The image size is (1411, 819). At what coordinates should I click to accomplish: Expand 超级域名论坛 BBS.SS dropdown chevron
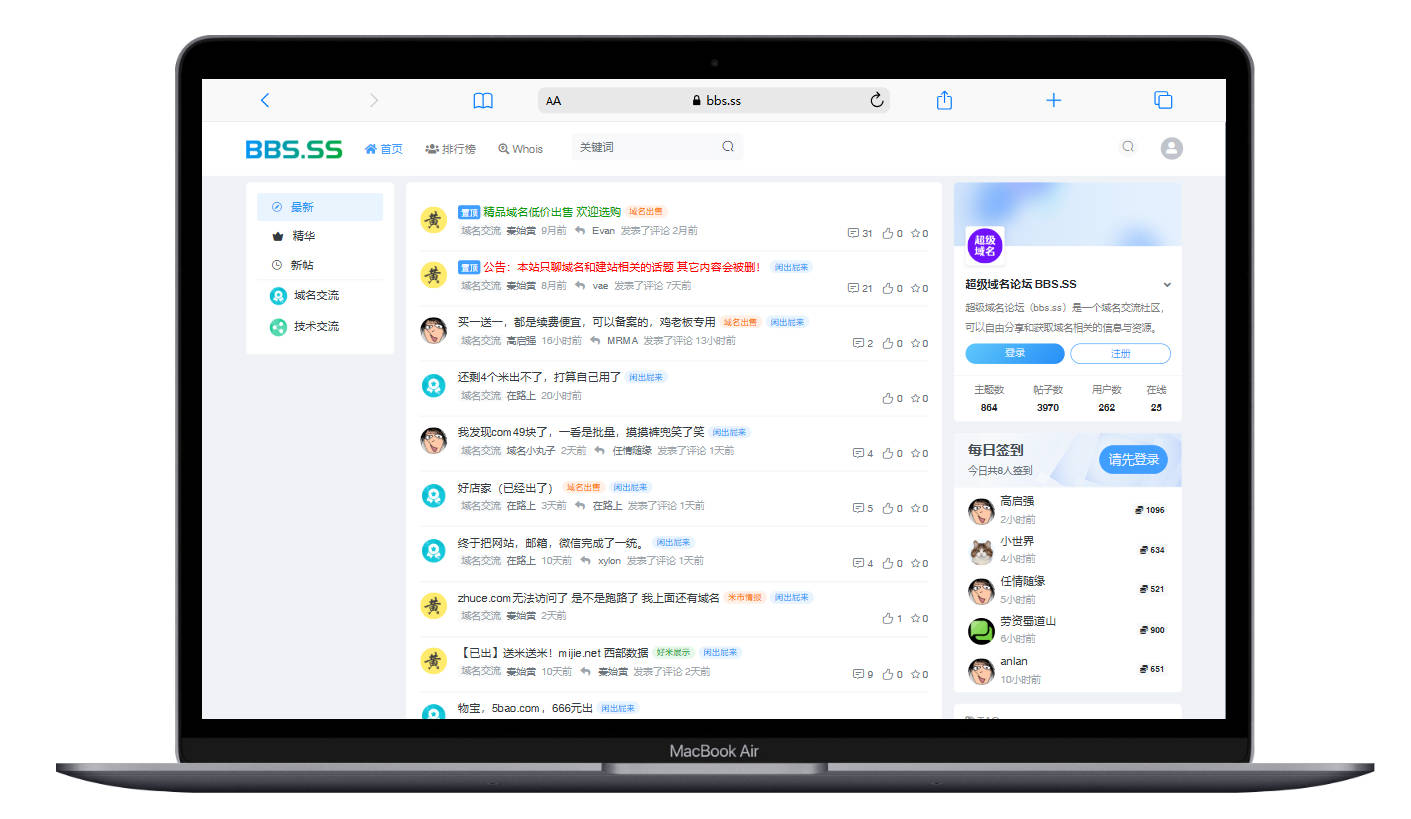1167,285
